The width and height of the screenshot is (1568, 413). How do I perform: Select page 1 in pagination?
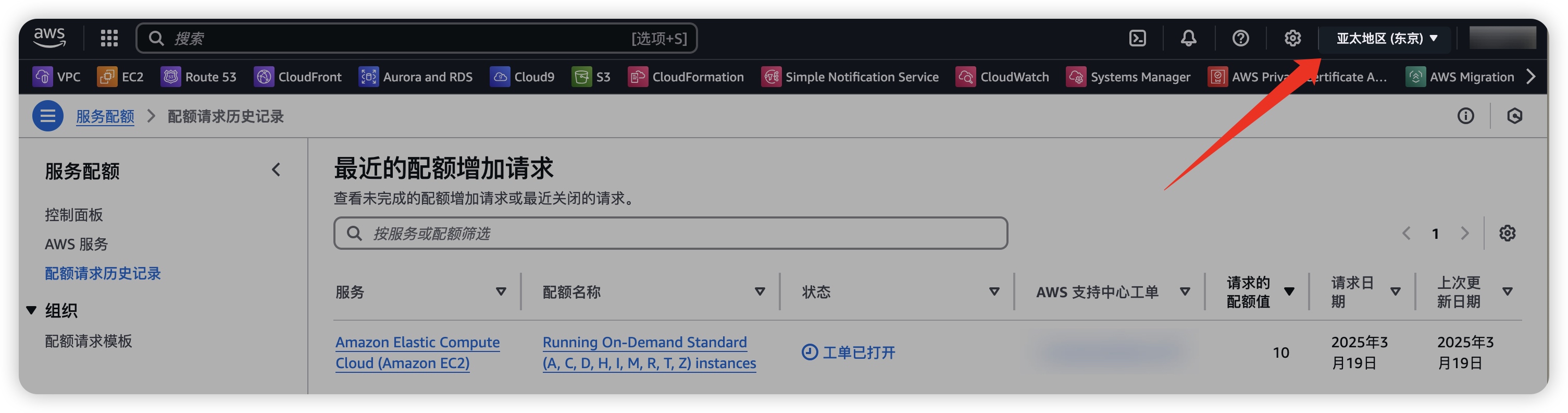coord(1435,233)
